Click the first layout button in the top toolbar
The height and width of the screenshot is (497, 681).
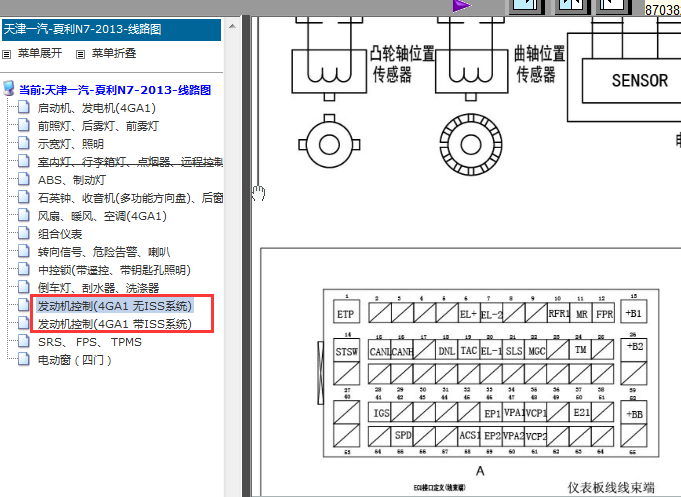(526, 6)
